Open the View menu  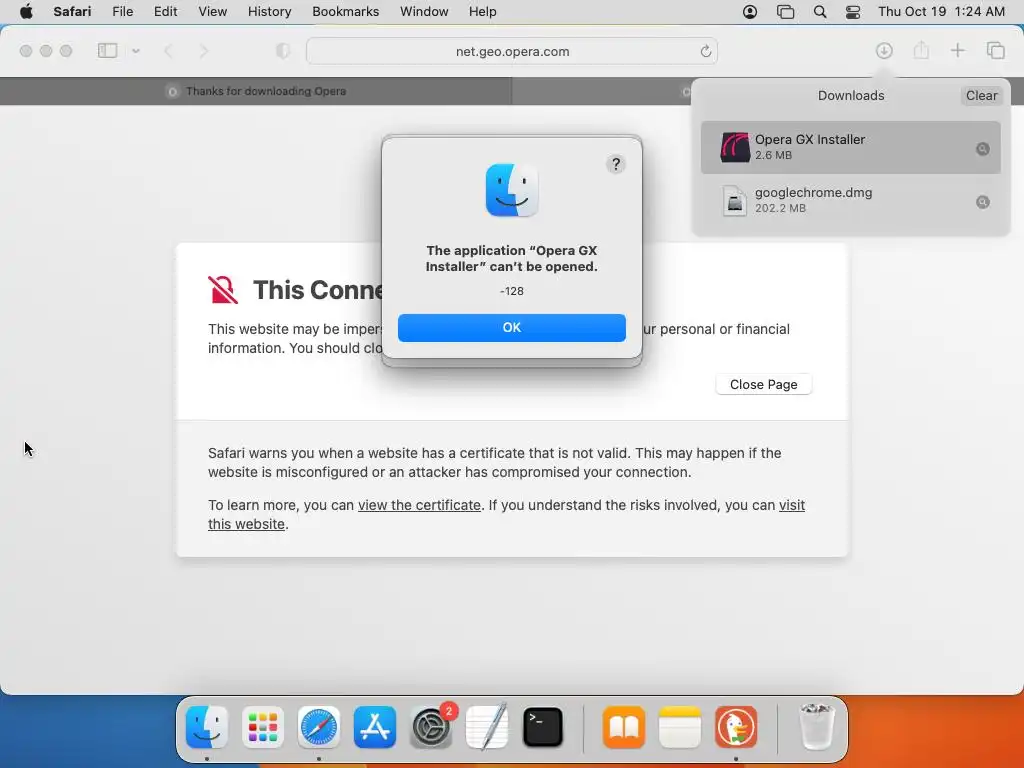coord(212,12)
